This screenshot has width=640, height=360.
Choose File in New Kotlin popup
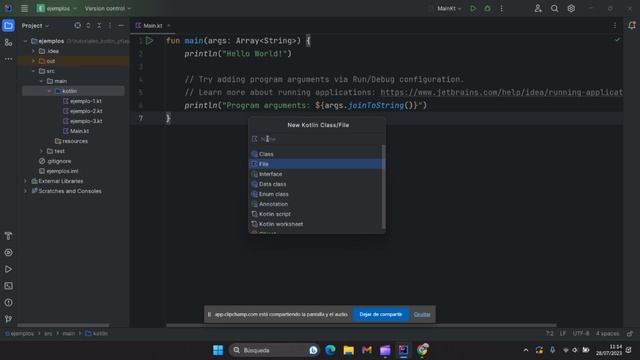pos(316,164)
